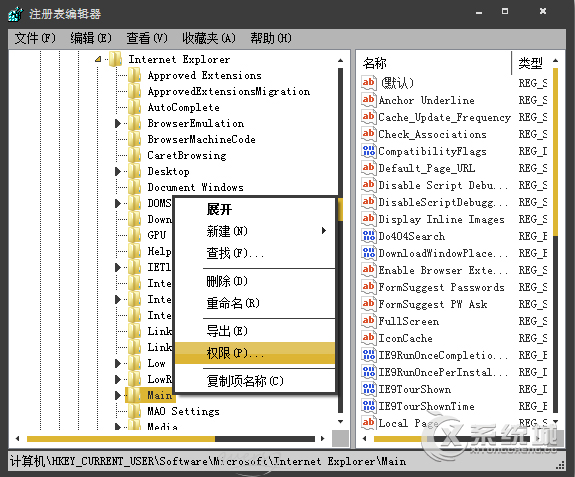Click the Registry Editor title bar icon

point(15,14)
